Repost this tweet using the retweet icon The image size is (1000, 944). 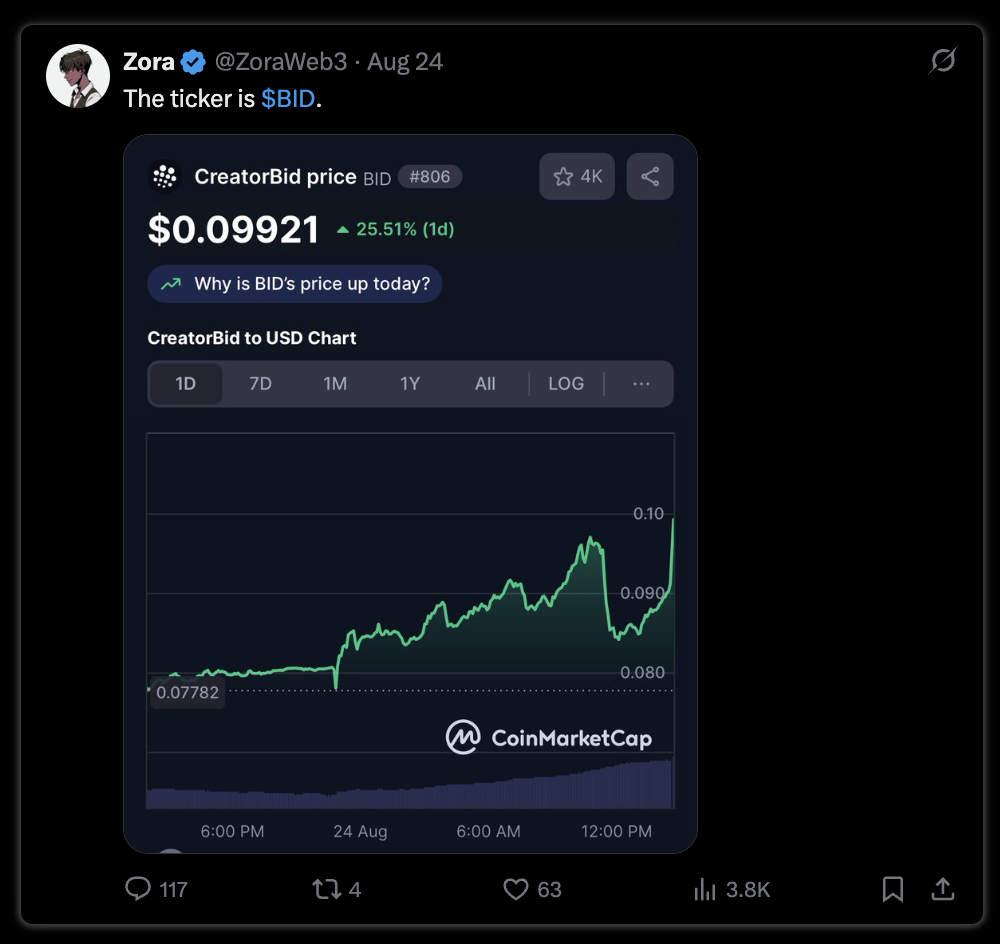327,889
